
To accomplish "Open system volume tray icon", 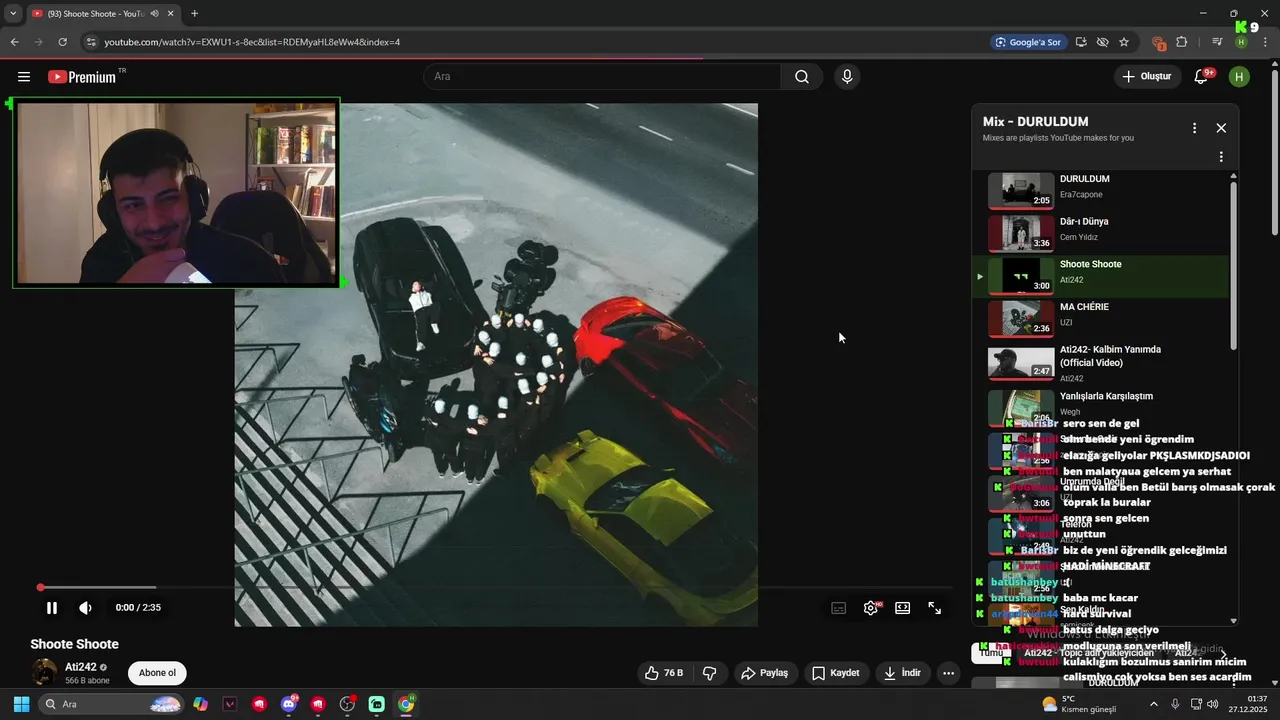I will [1213, 704].
